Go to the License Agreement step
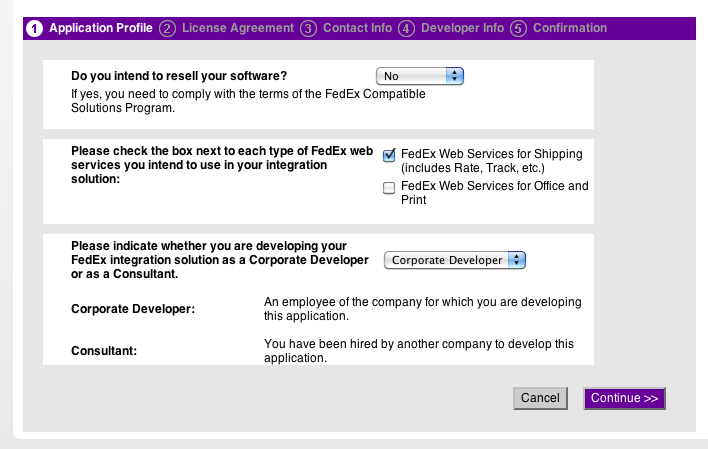This screenshot has height=449, width=708. [x=238, y=28]
